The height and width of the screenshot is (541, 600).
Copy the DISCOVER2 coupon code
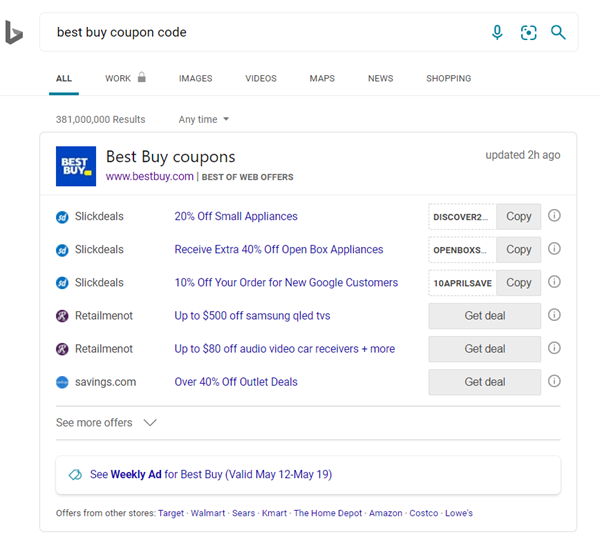[x=518, y=217]
